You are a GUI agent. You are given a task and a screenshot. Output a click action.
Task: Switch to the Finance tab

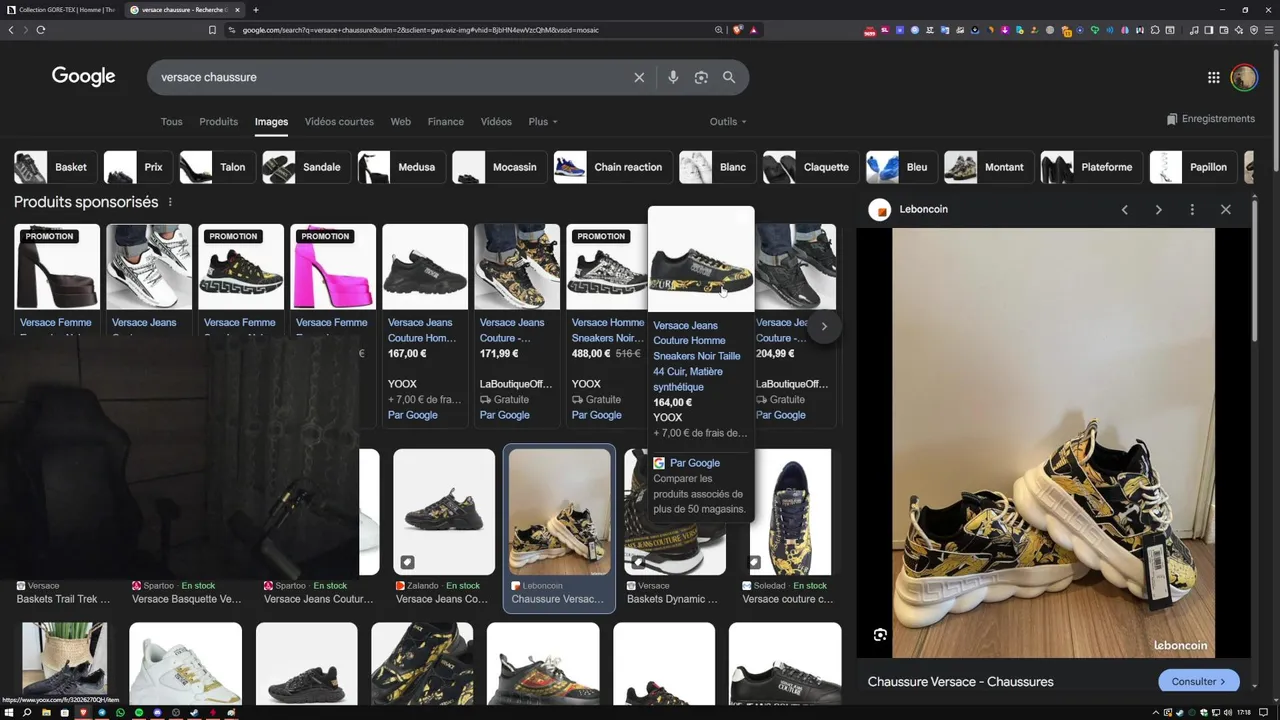point(446,122)
